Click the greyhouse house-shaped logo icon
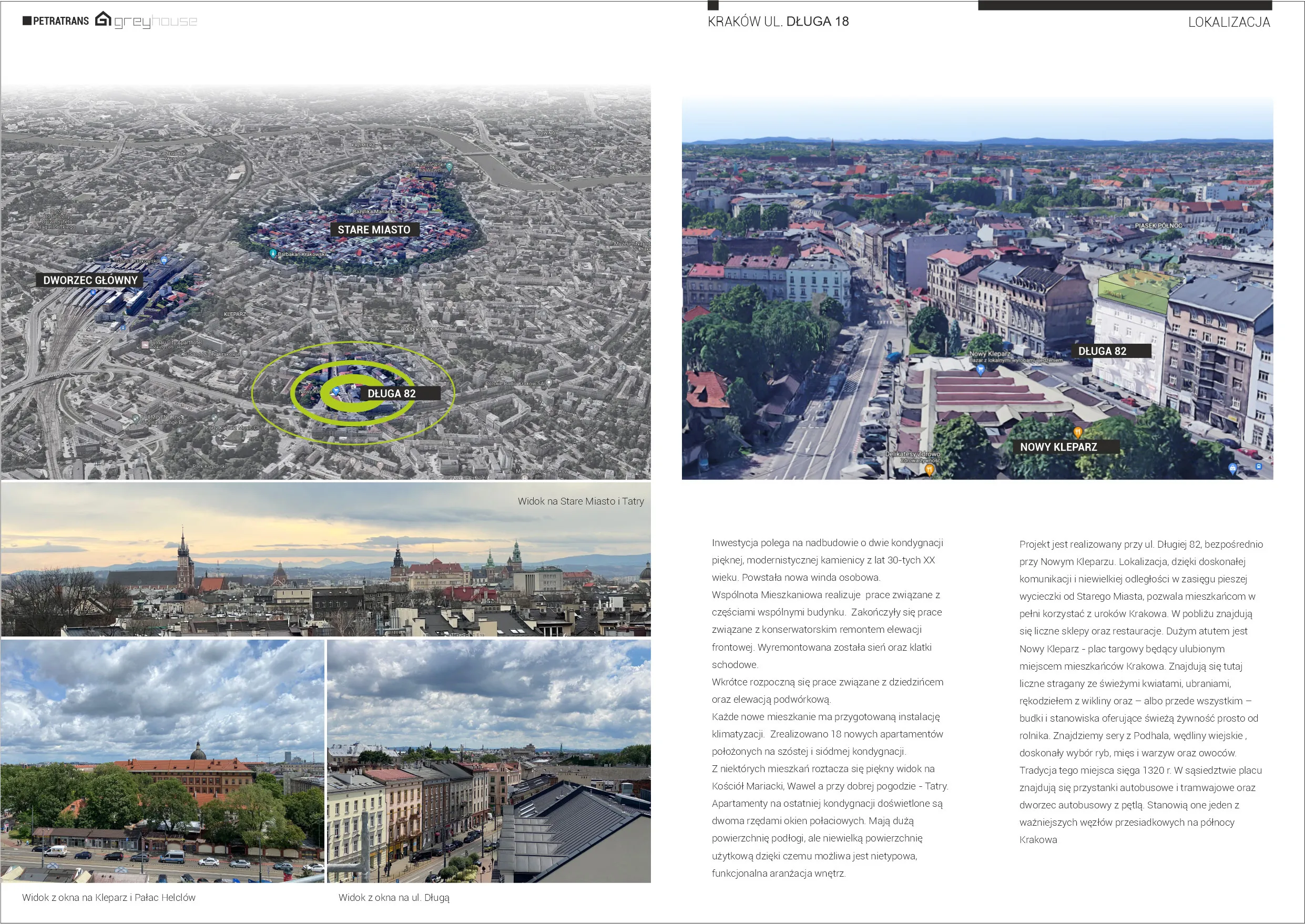This screenshot has width=1305, height=924. [x=103, y=19]
